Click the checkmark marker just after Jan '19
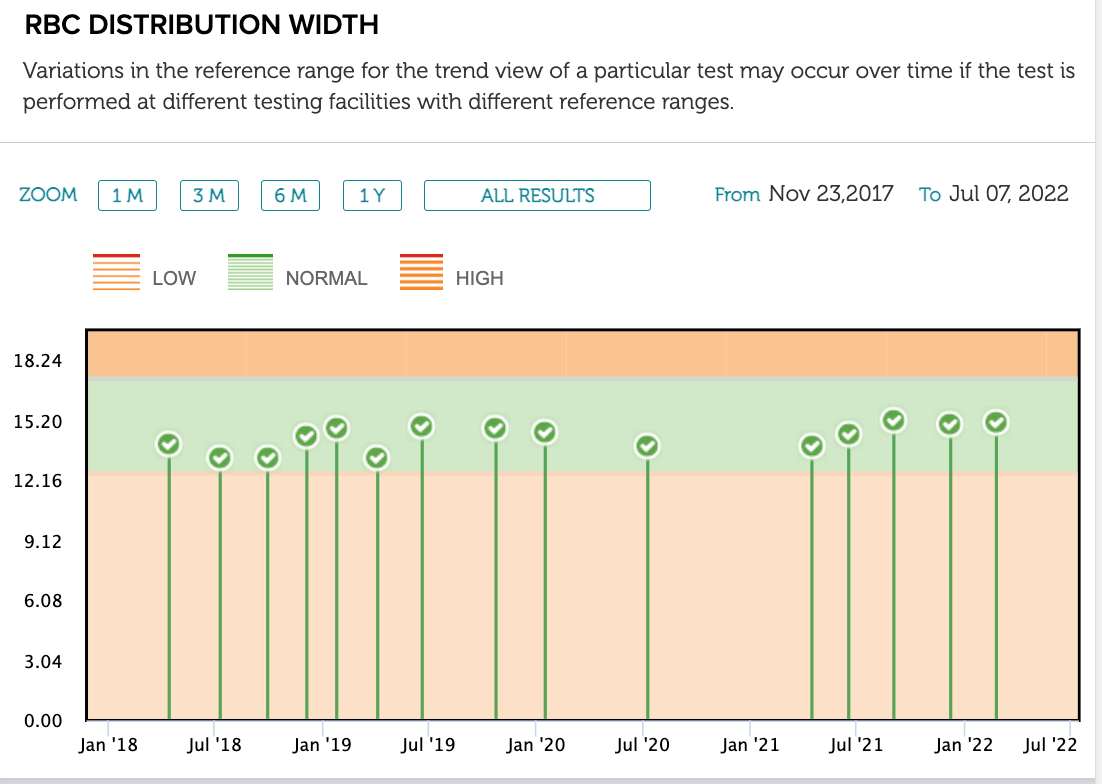The height and width of the screenshot is (784, 1102). pyautogui.click(x=337, y=428)
